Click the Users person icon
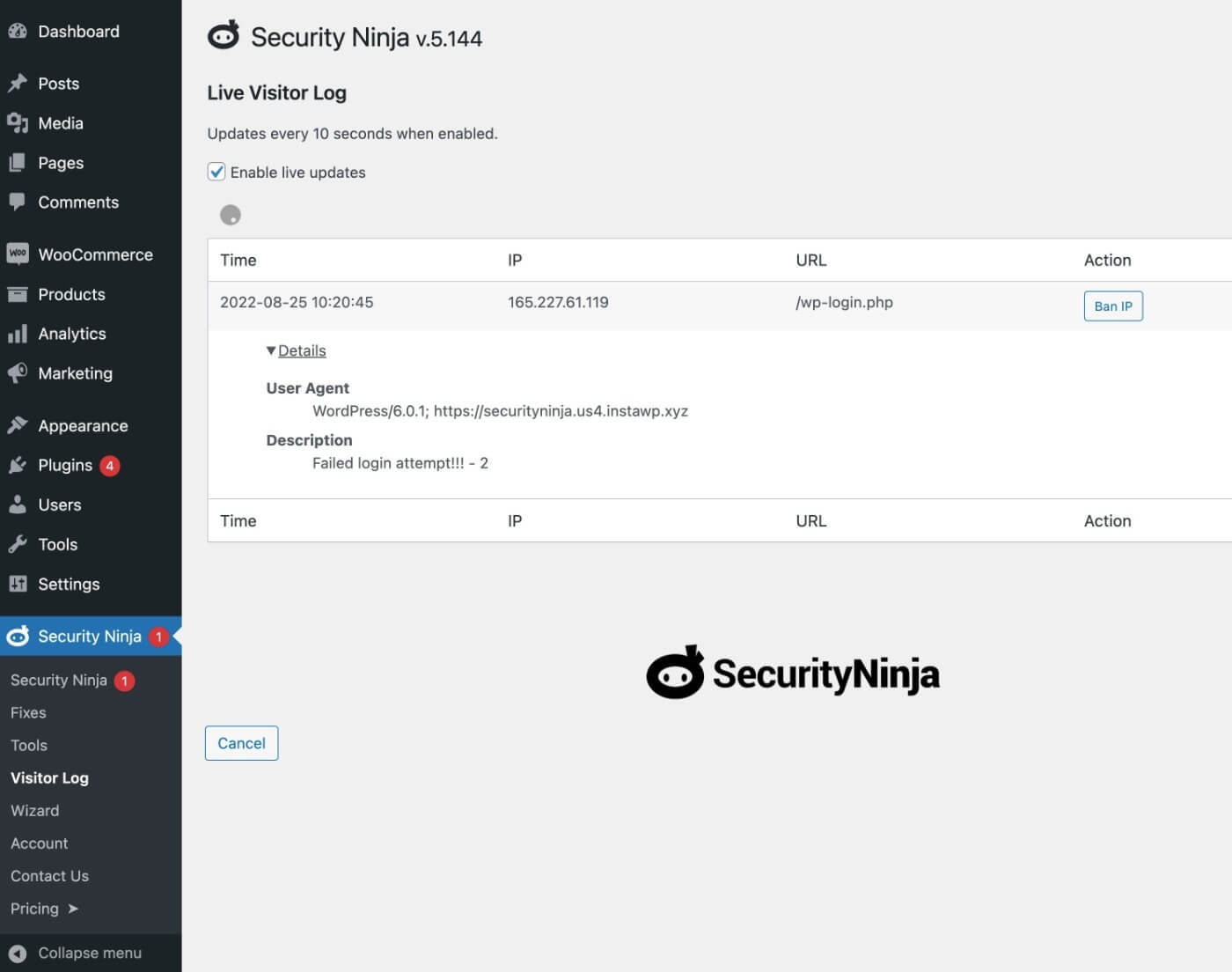This screenshot has width=1232, height=972. click(18, 504)
